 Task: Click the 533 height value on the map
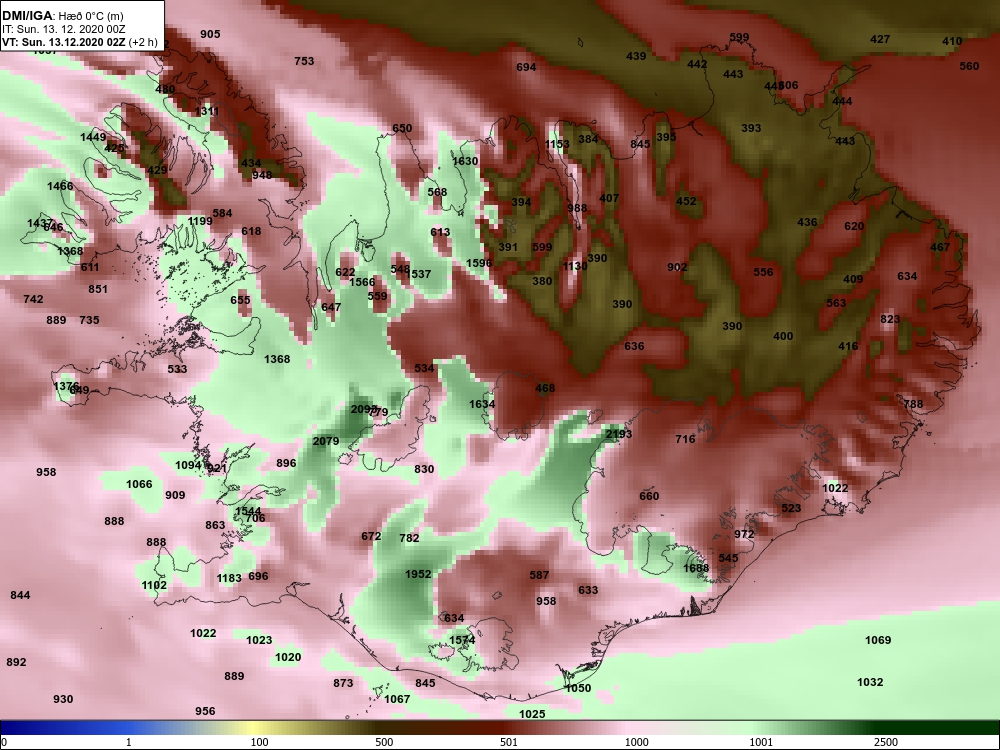(177, 369)
